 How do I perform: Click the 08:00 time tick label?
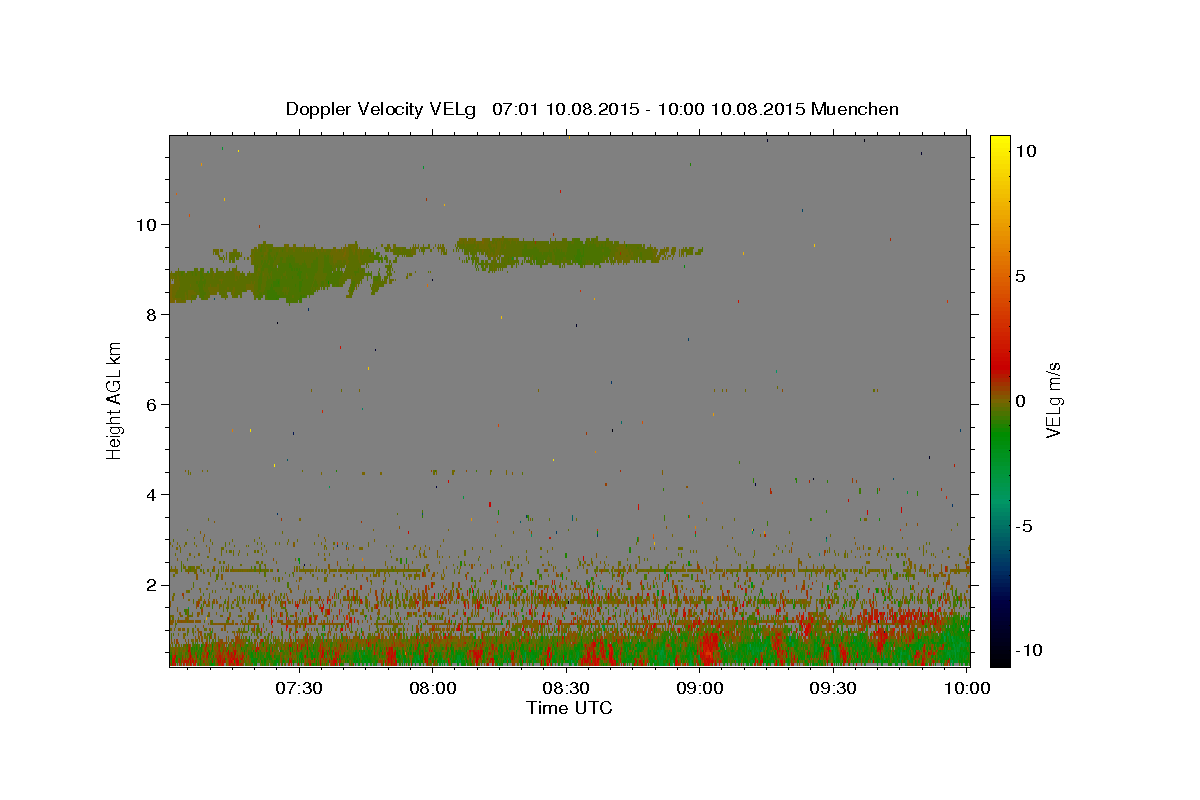[x=433, y=688]
